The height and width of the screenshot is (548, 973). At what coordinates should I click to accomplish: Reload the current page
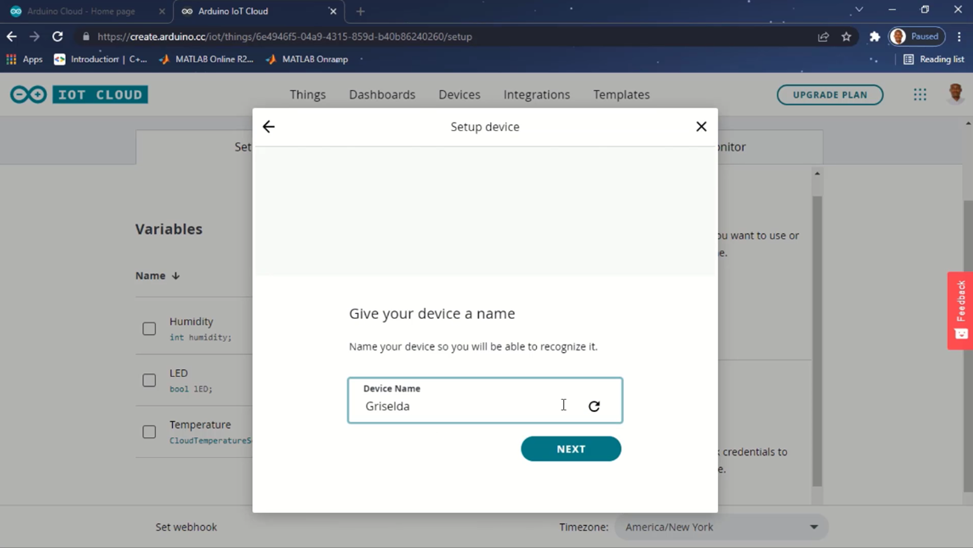click(57, 37)
